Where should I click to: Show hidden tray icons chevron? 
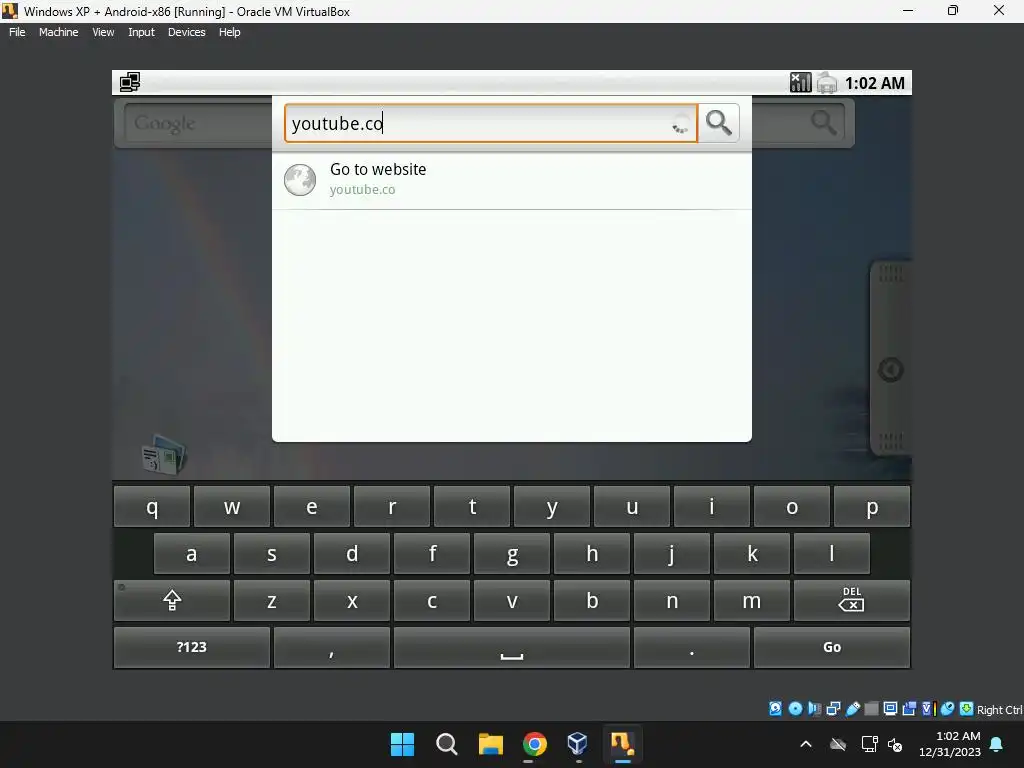tap(806, 744)
